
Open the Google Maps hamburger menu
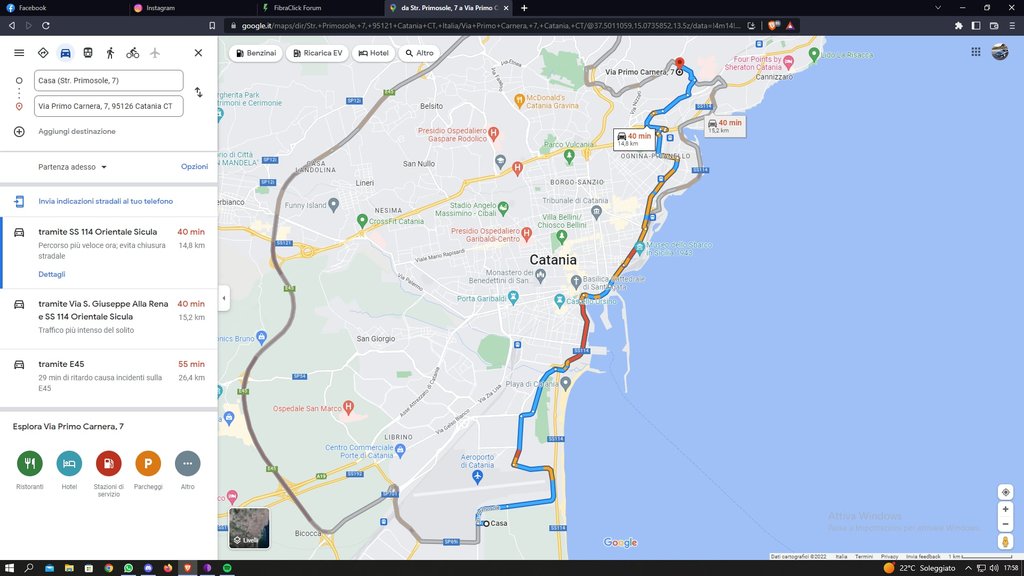(19, 53)
